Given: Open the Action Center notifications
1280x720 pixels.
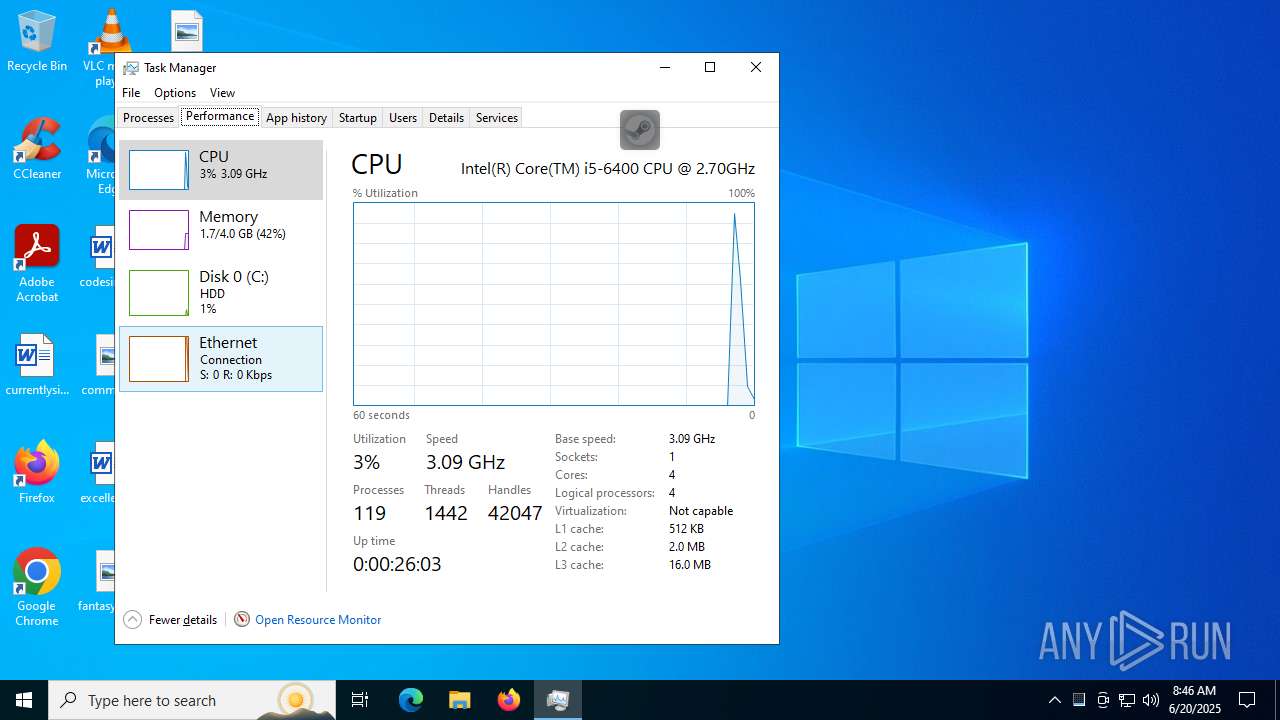Looking at the screenshot, I should [1247, 700].
